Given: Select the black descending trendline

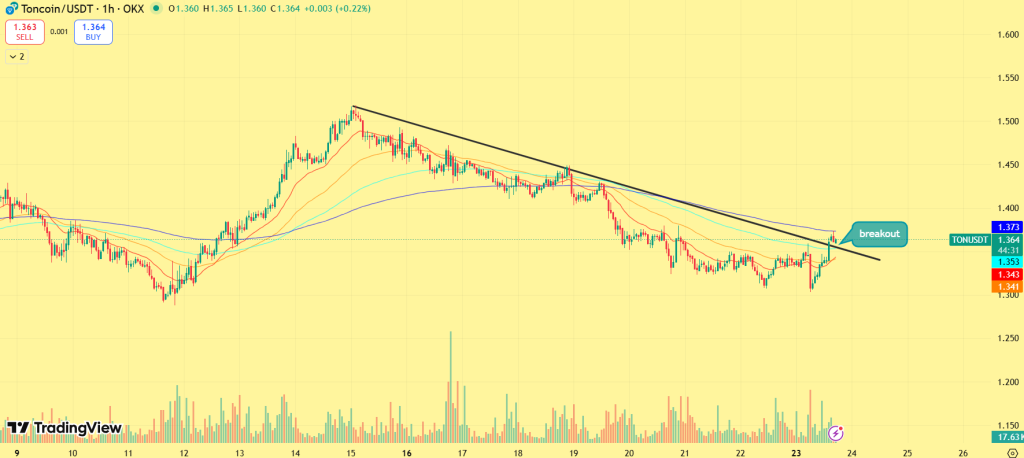Looking at the screenshot, I should click(x=600, y=182).
